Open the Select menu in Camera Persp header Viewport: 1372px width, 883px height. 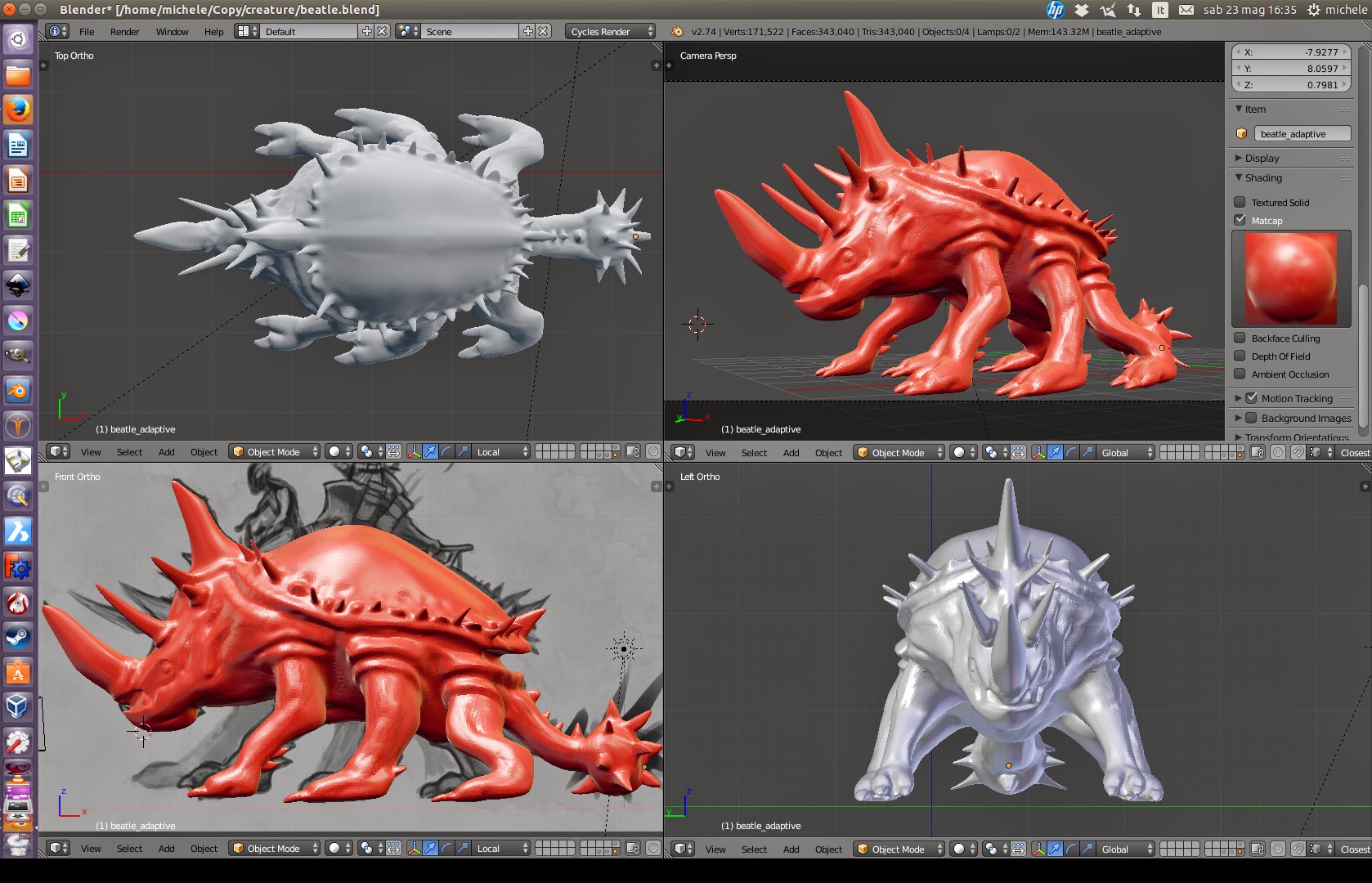[754, 452]
